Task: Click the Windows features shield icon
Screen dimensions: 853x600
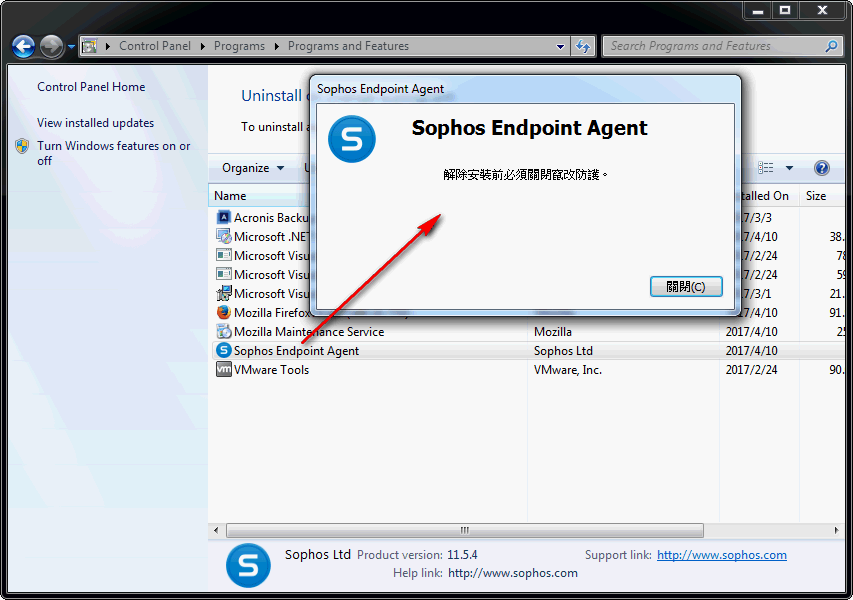Action: tap(22, 146)
